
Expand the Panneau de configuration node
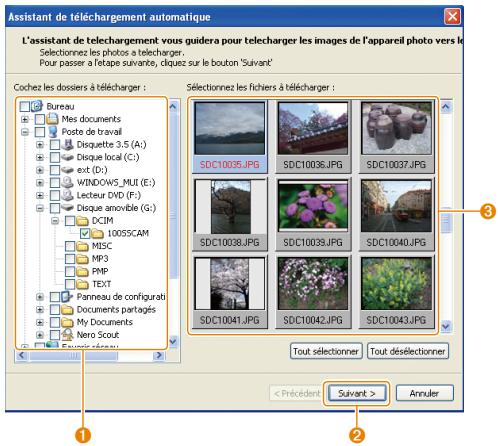click(x=40, y=297)
